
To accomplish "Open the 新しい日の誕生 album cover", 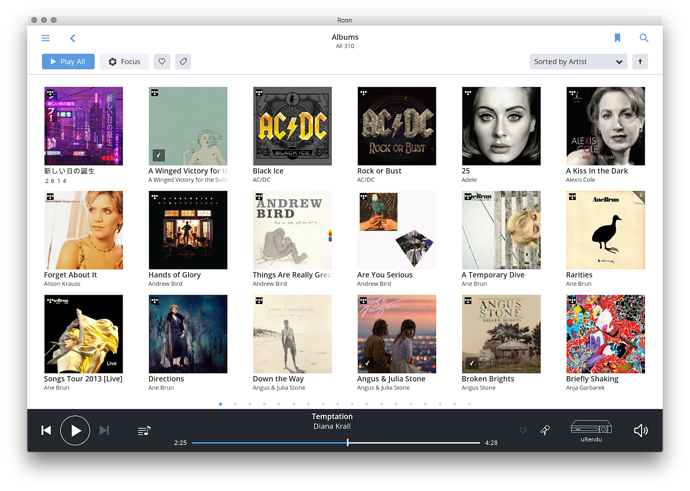I will tap(84, 126).
